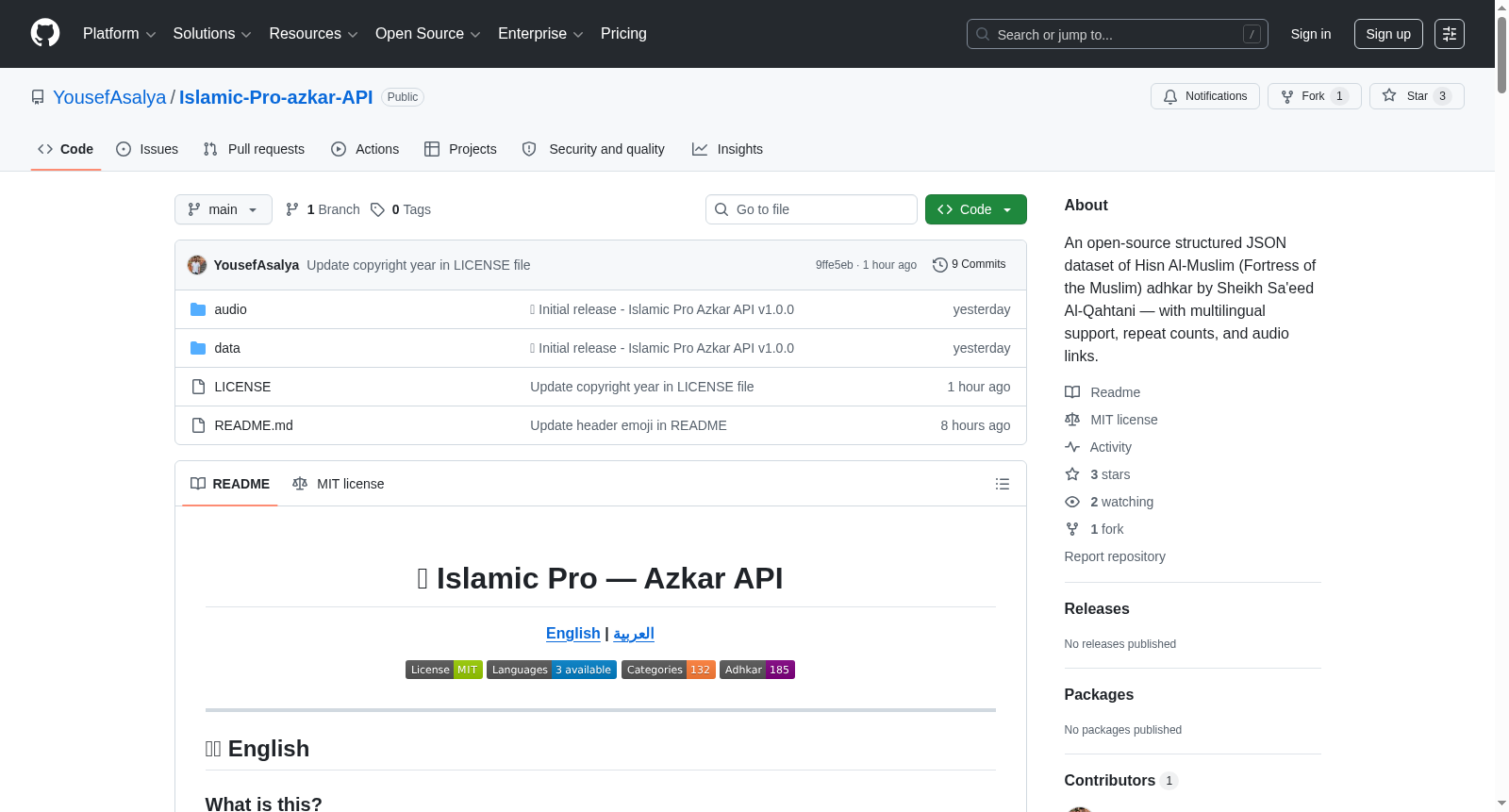The height and width of the screenshot is (812, 1509).
Task: Open the Islamic-Pro-azkar-API repository link
Action: click(276, 97)
